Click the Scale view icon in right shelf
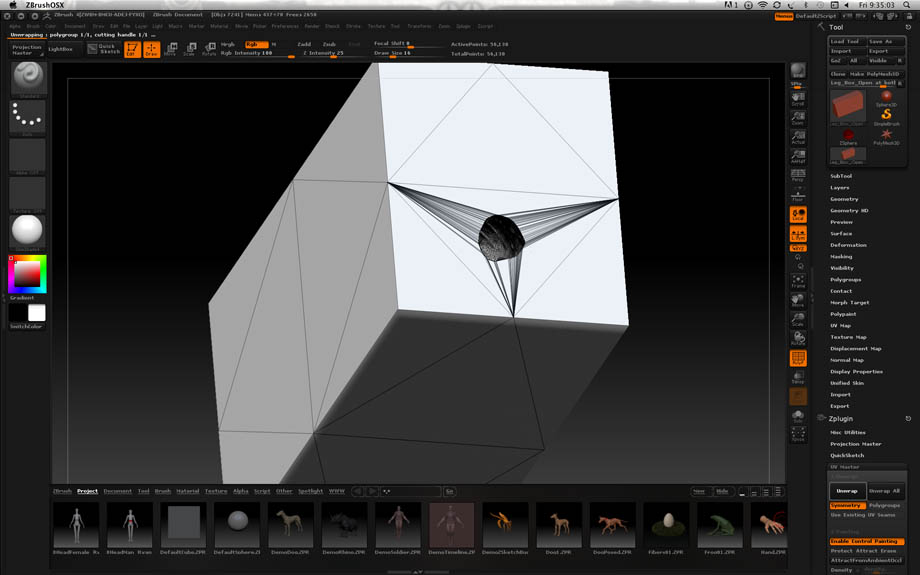This screenshot has width=920, height=575. click(x=798, y=319)
